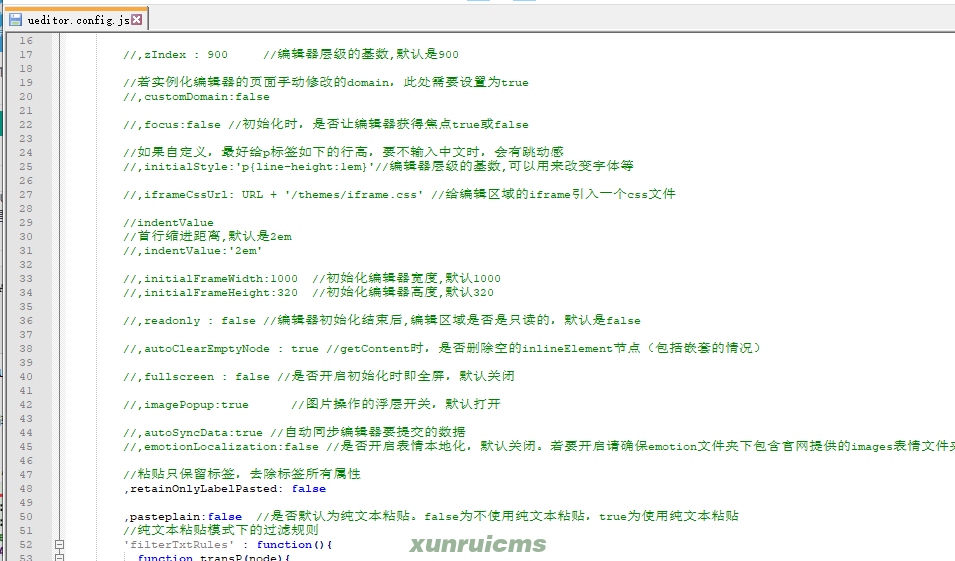Place cursor on the pasteplain false value
This screenshot has height=561, width=955.
point(225,517)
